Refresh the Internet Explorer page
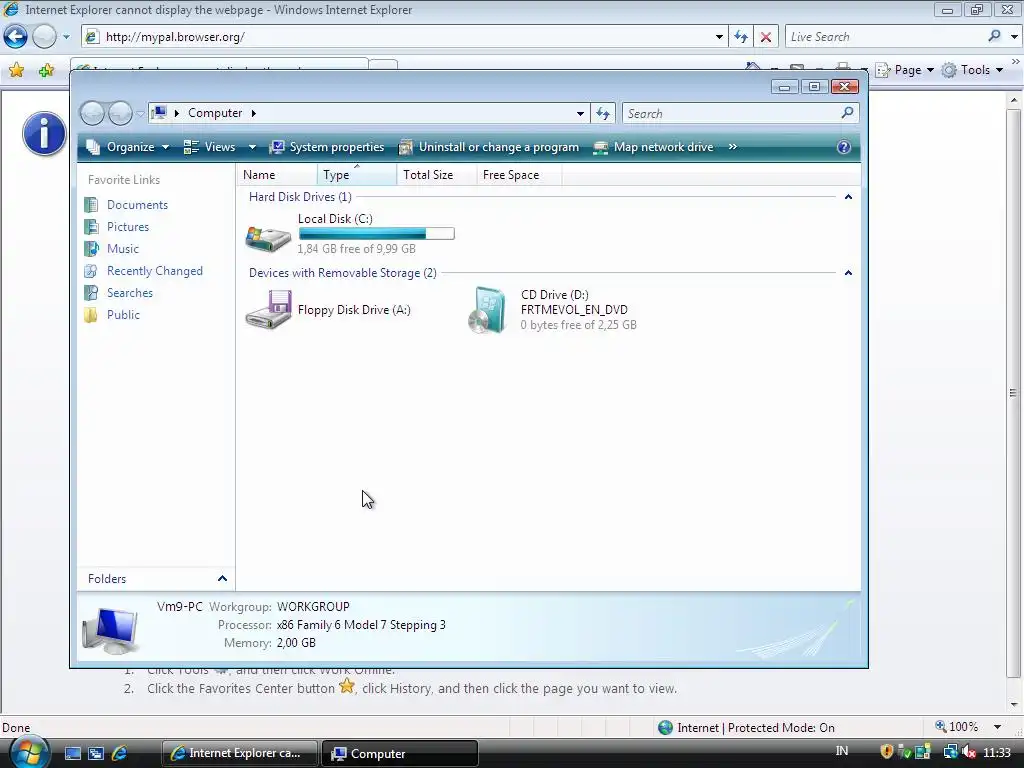1024x768 pixels. point(740,37)
